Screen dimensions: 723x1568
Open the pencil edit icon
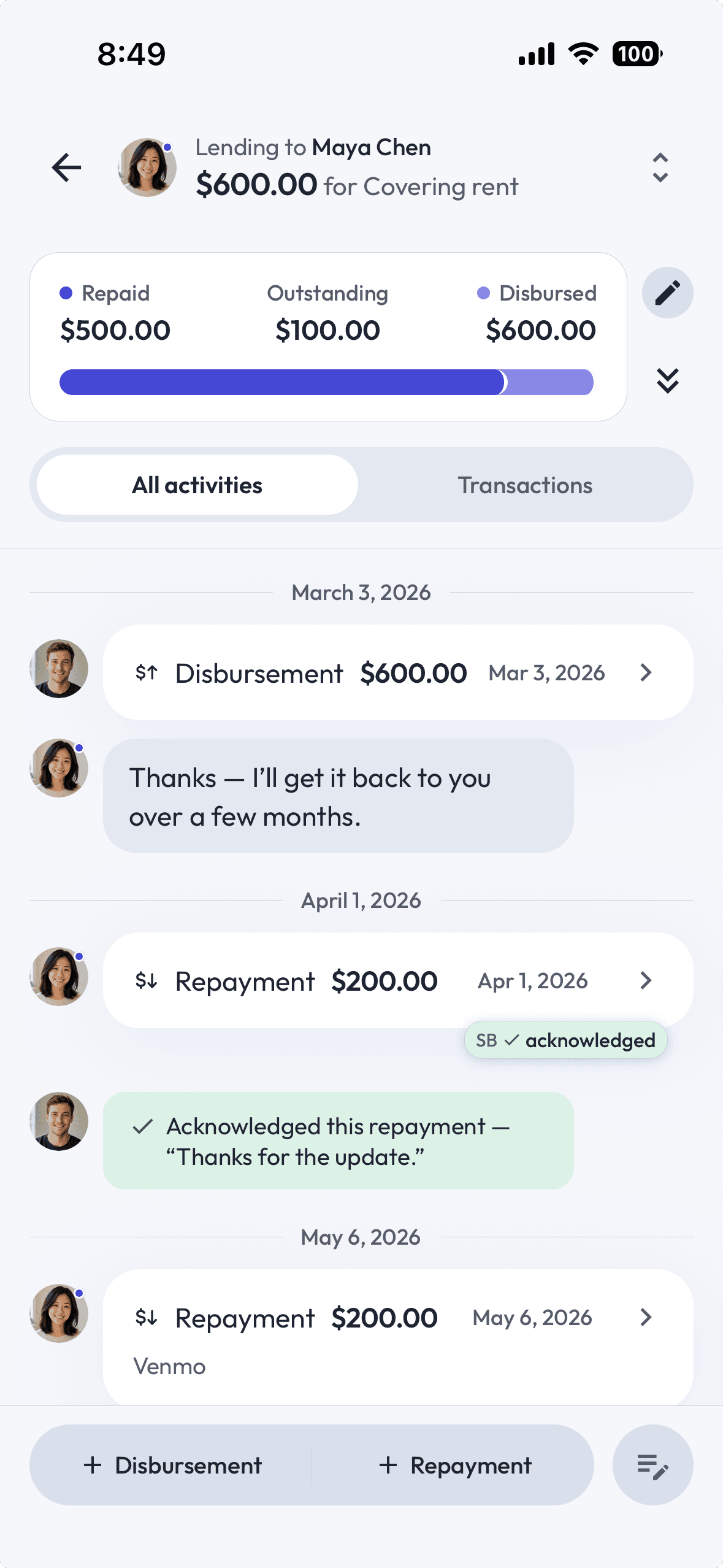[667, 293]
